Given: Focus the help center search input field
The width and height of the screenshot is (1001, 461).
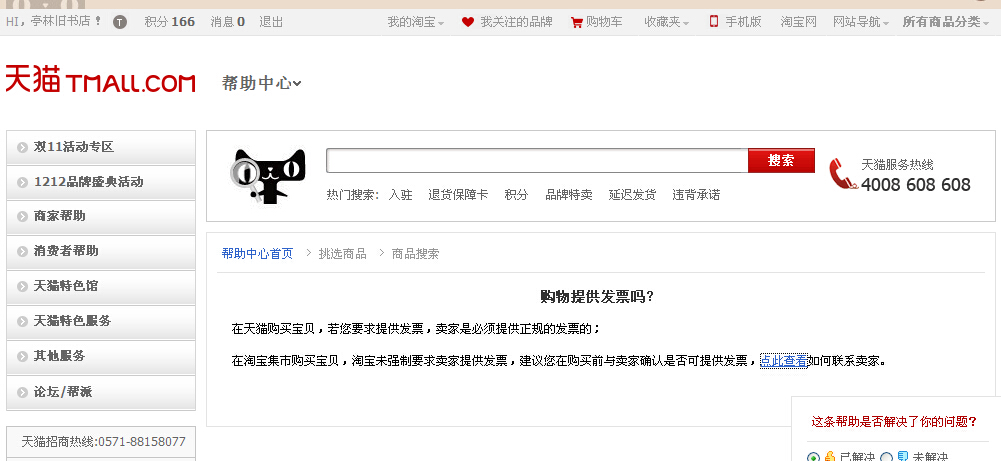Looking at the screenshot, I should point(537,160).
